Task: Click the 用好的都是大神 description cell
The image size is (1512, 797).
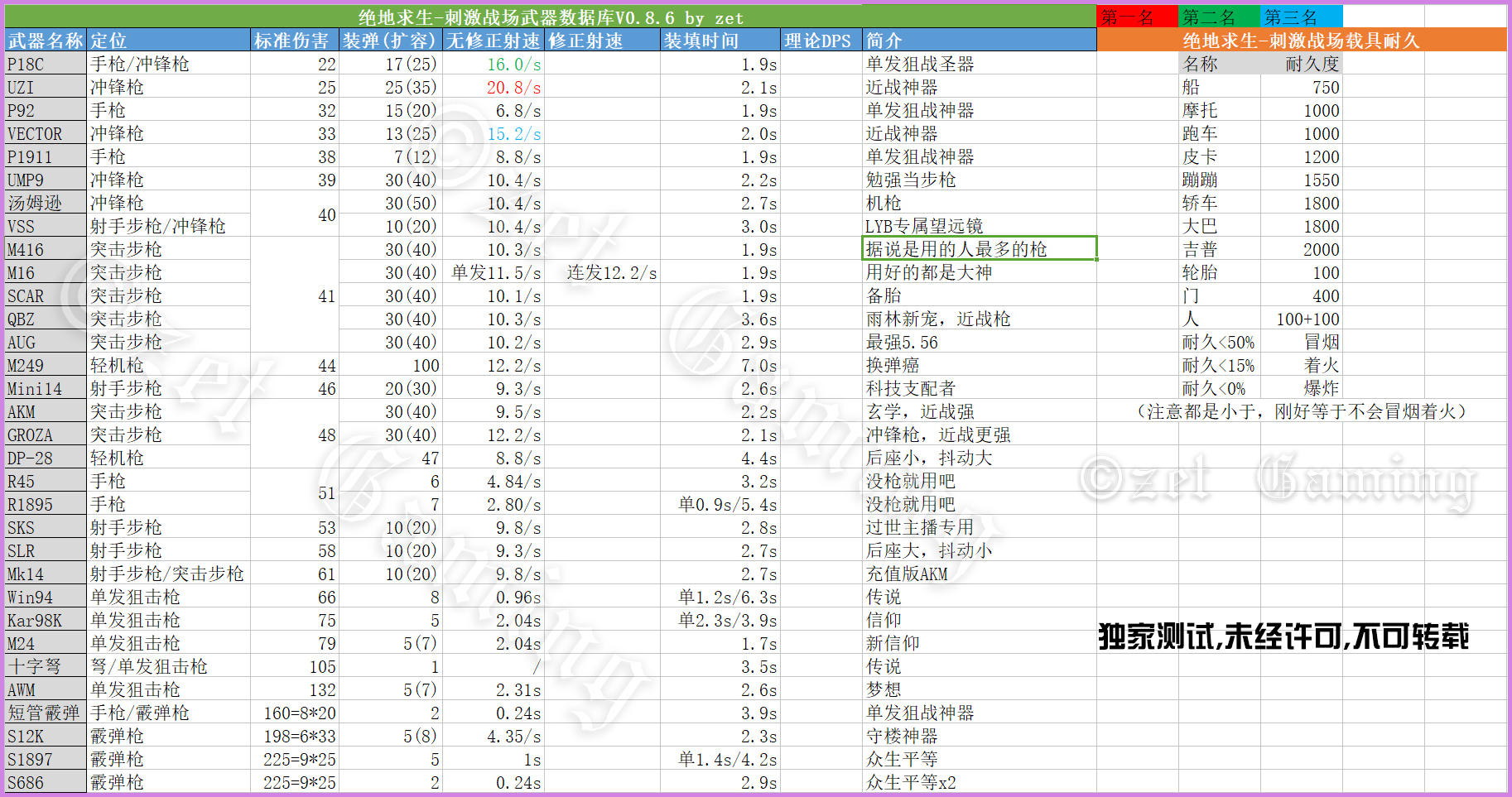Action: point(979,272)
